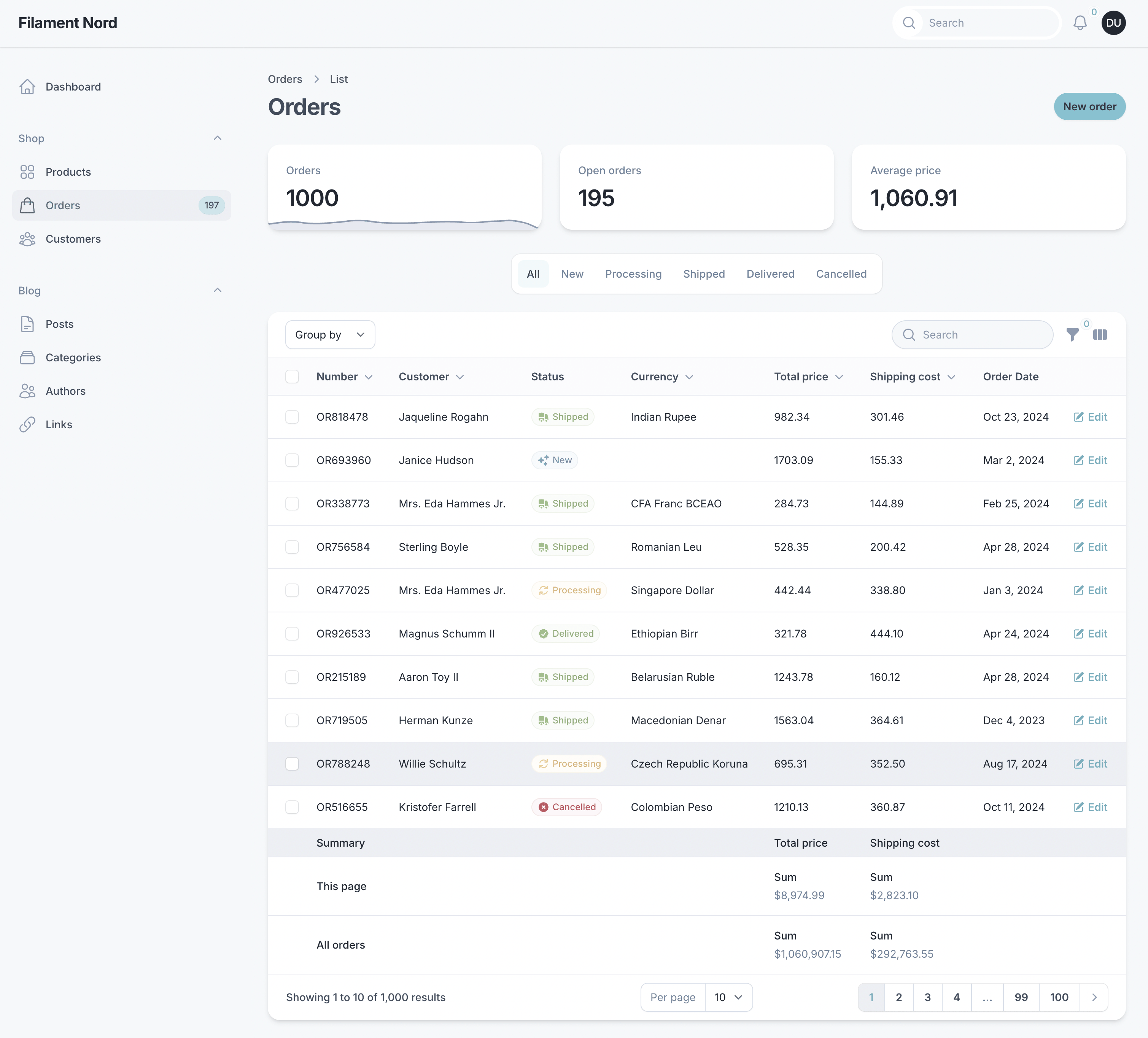Click the New order button
The image size is (1148, 1038).
click(1089, 107)
